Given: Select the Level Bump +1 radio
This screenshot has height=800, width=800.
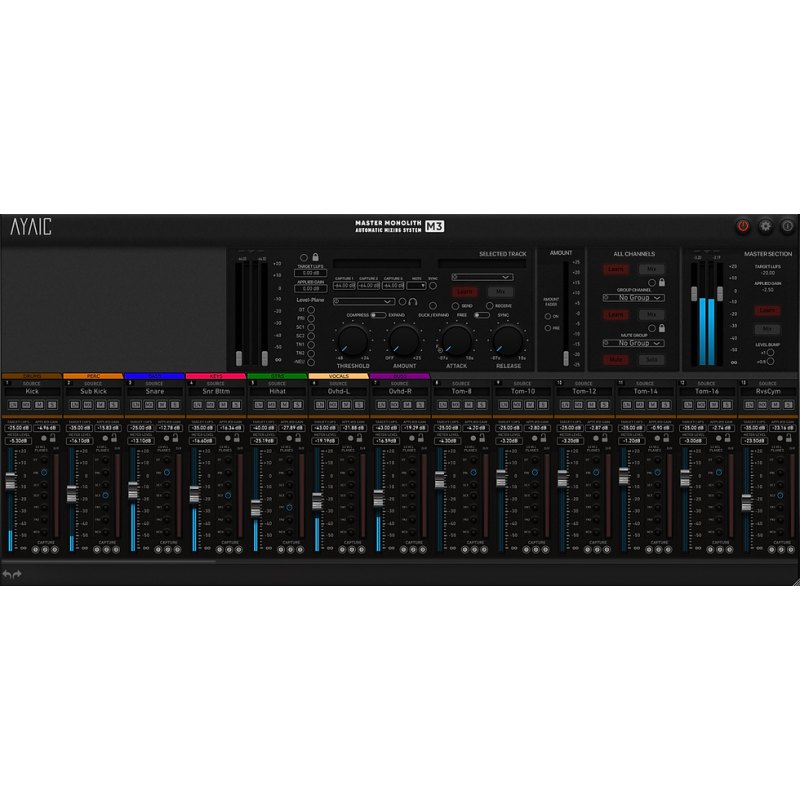Looking at the screenshot, I should tap(770, 353).
